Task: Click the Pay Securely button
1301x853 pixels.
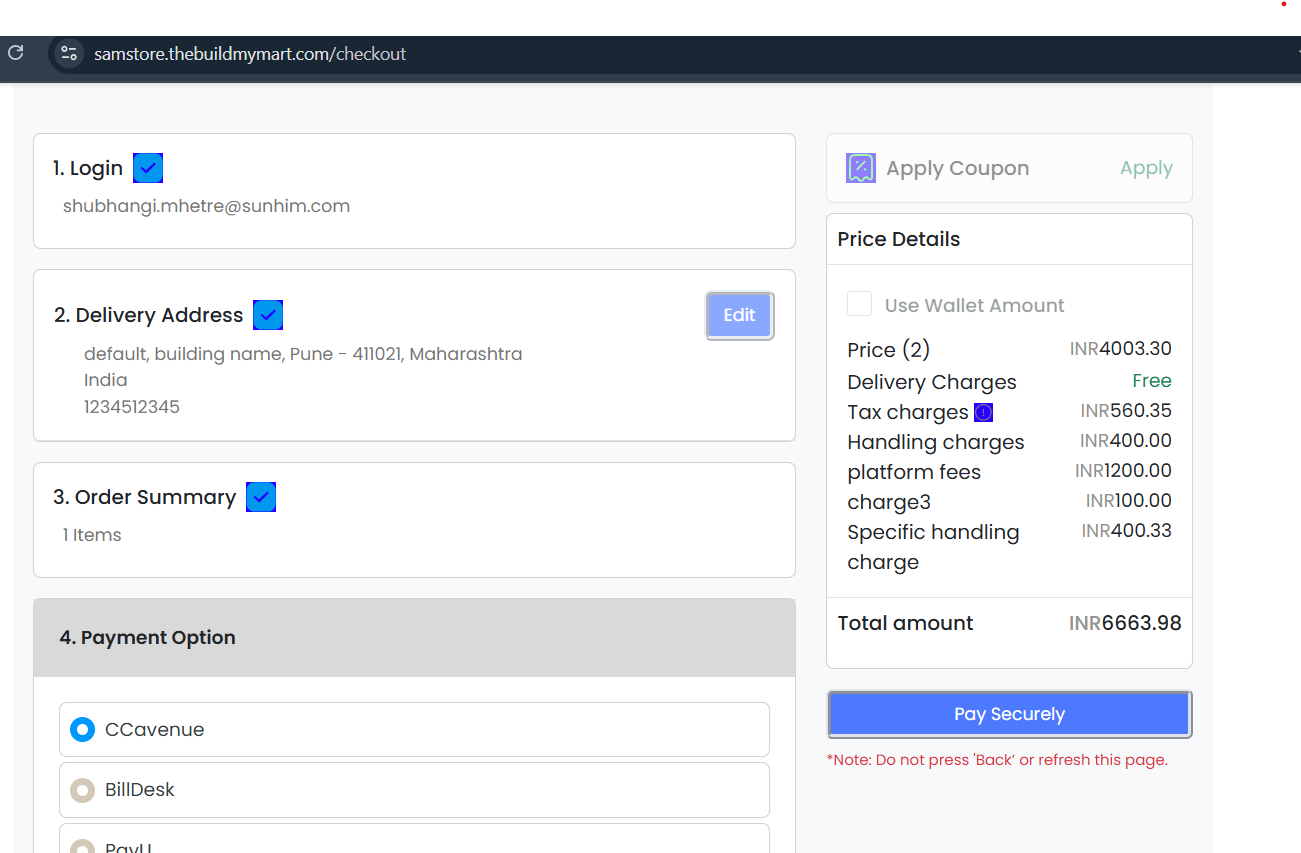Action: (x=1009, y=714)
